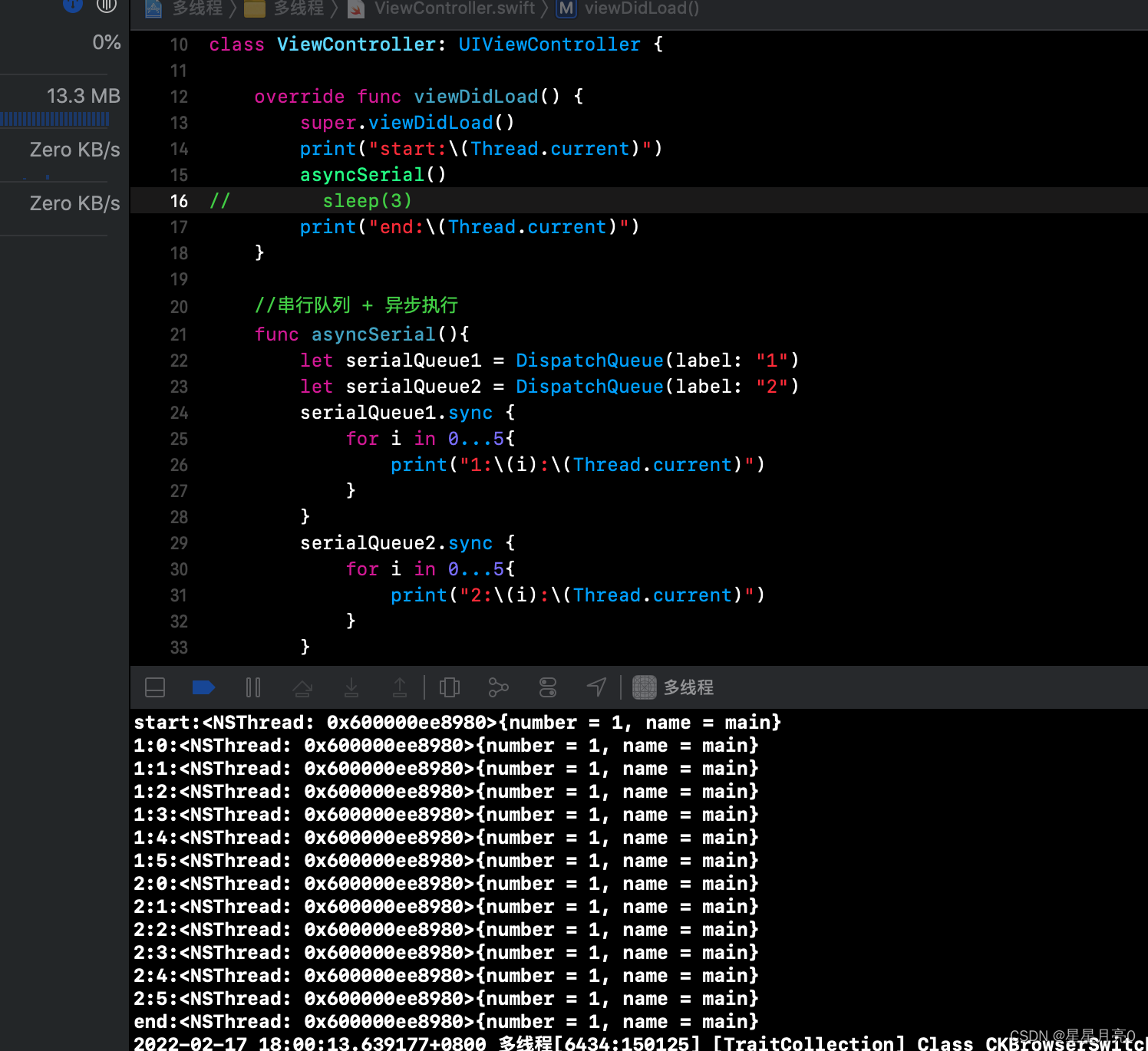Open Debug View Hierarchy
Image resolution: width=1148 pixels, height=1051 pixels.
click(450, 687)
